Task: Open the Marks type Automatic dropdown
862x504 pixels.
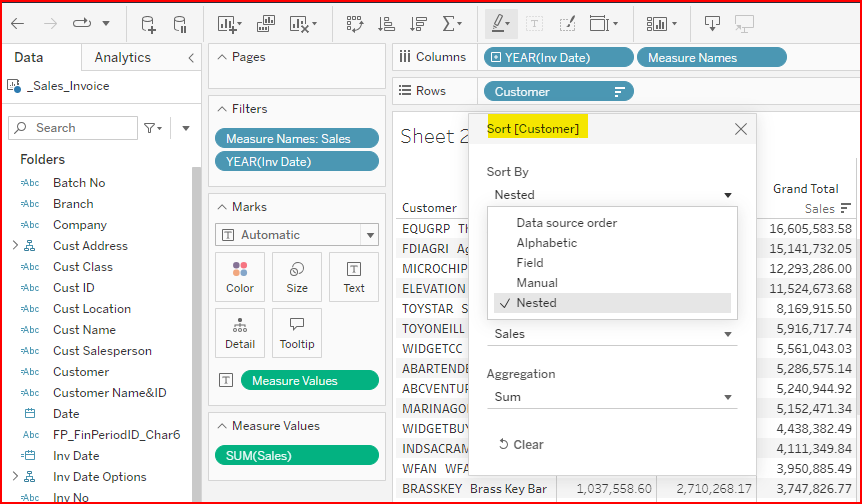Action: coord(296,235)
